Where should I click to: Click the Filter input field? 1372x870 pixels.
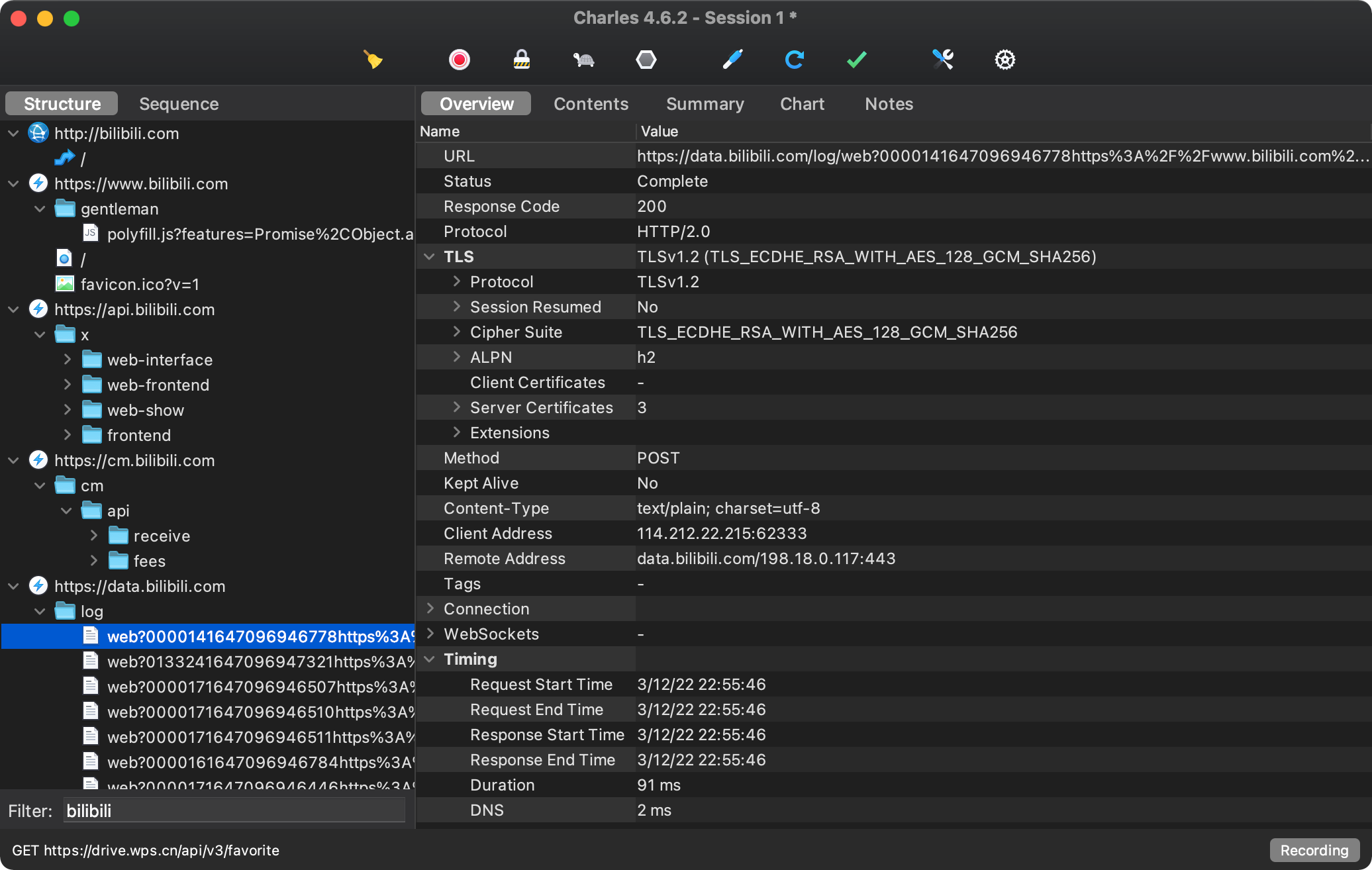tap(234, 810)
